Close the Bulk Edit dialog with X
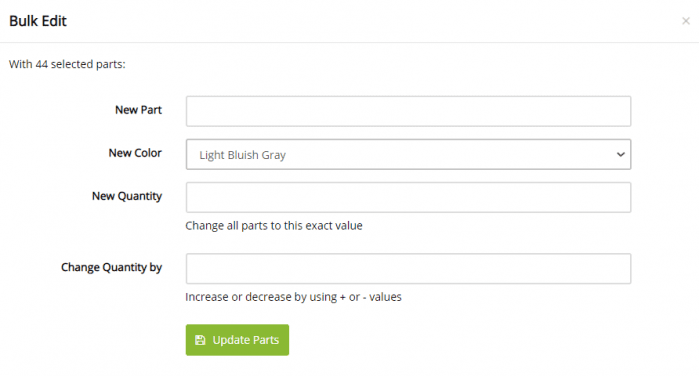This screenshot has width=699, height=376. 686,21
